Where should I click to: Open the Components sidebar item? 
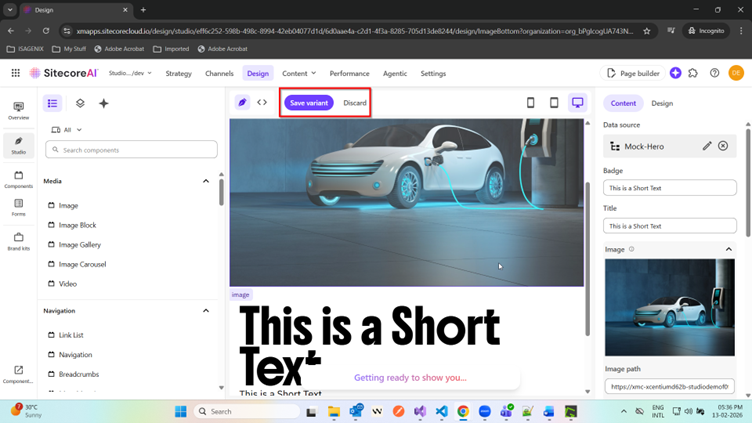point(19,179)
